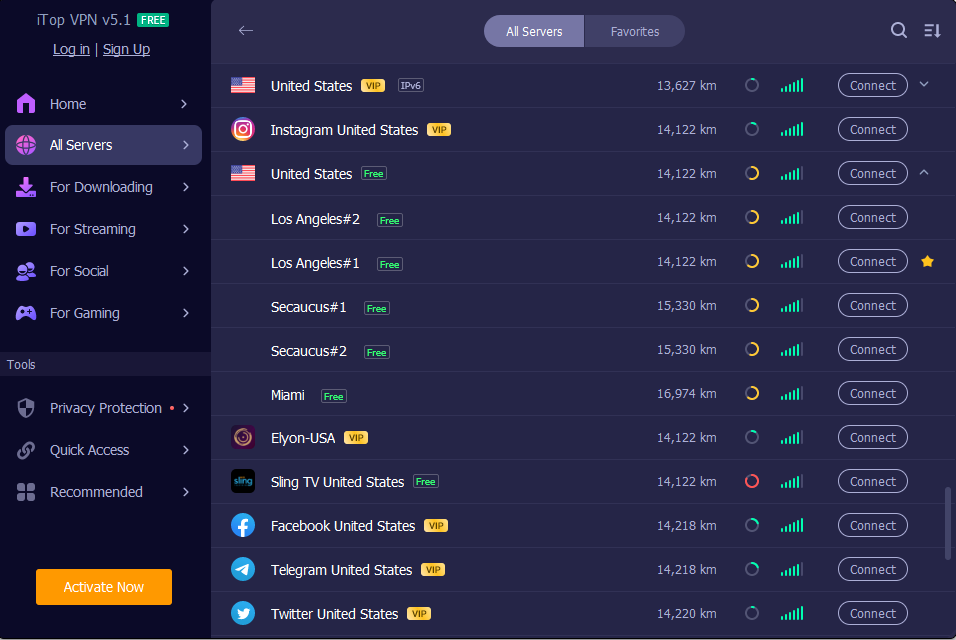956x640 pixels.
Task: Select the For Downloading sidebar icon
Action: (x=24, y=187)
